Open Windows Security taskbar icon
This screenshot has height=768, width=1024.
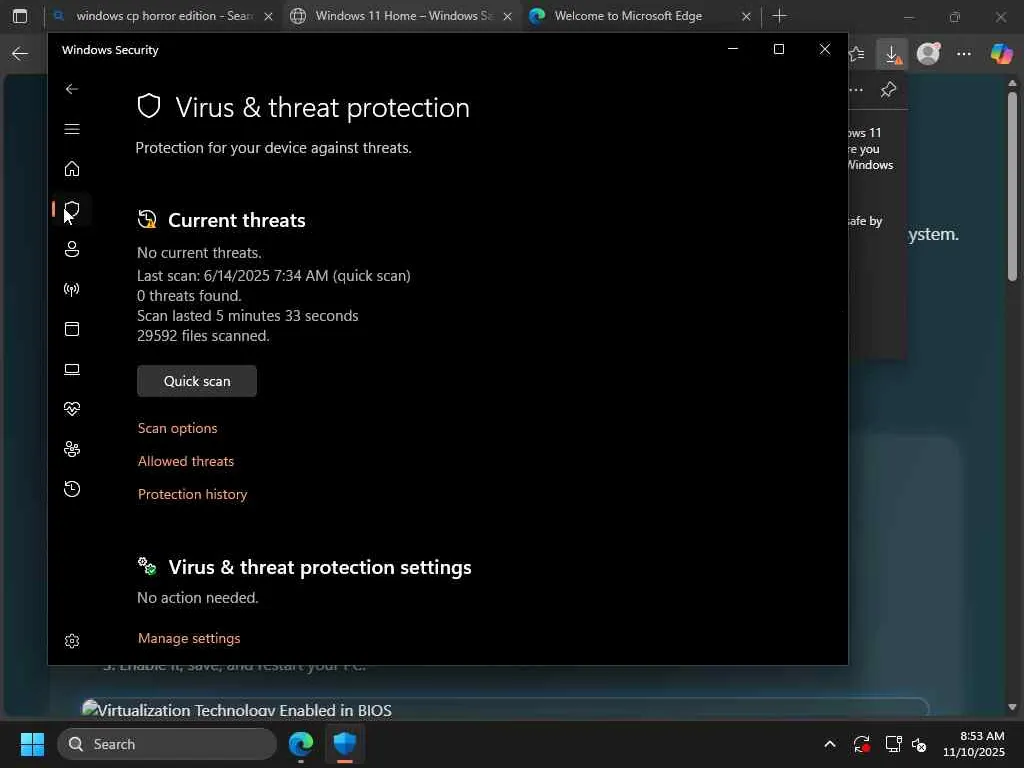point(345,744)
